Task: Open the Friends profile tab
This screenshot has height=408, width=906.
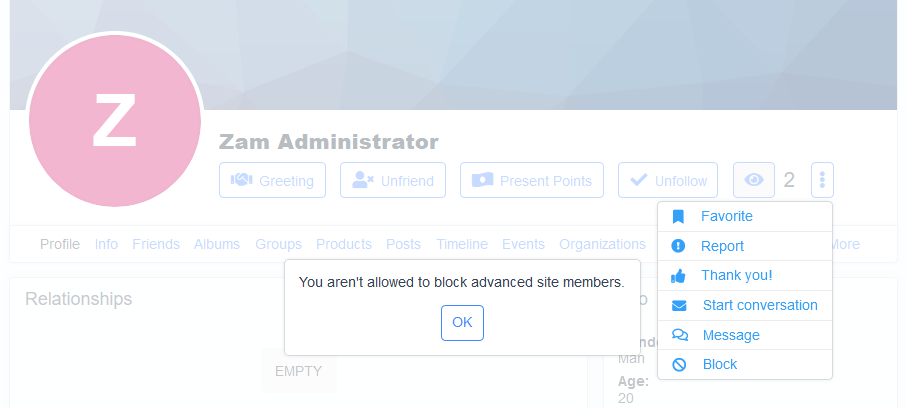Action: click(156, 244)
